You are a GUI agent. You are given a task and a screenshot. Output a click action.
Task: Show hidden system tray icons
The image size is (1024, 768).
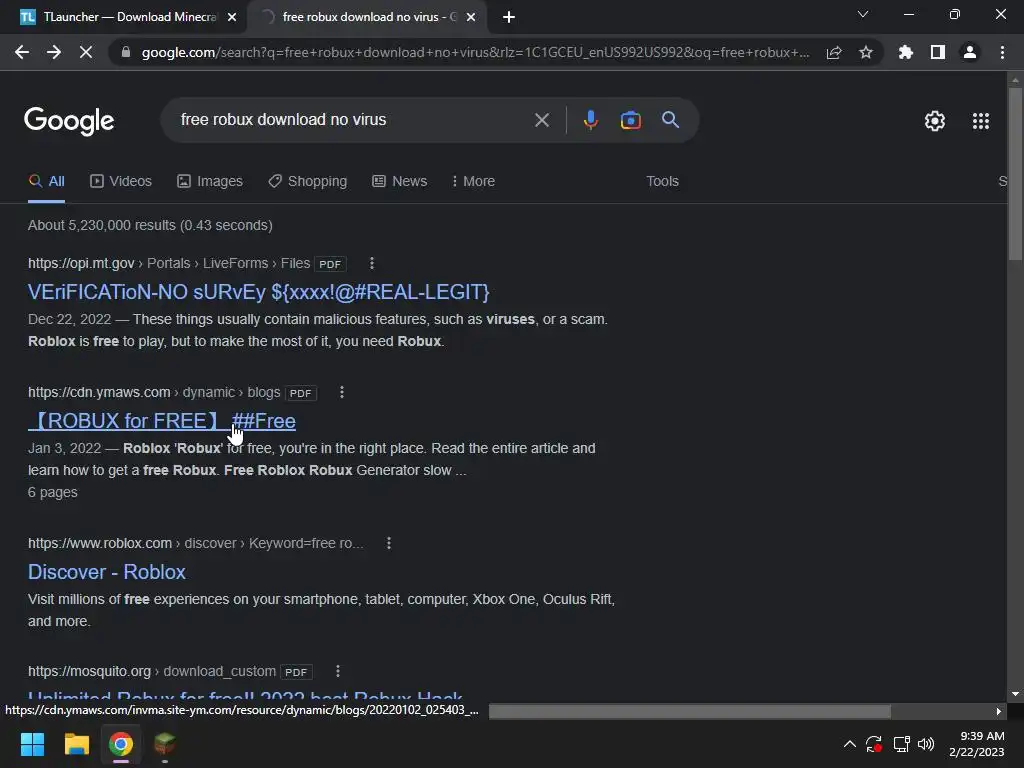850,744
